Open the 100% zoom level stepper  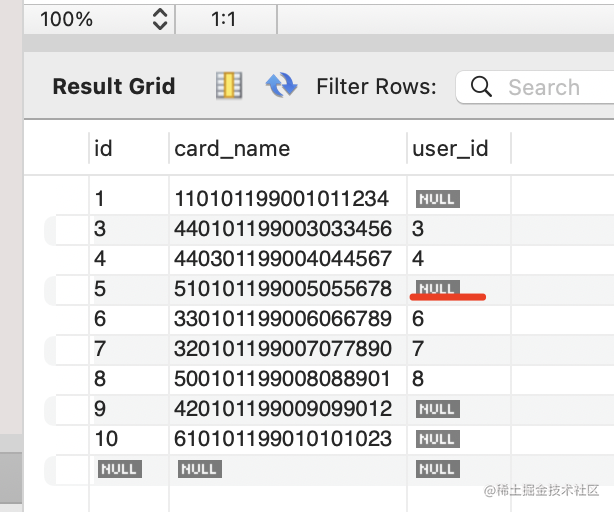point(159,19)
